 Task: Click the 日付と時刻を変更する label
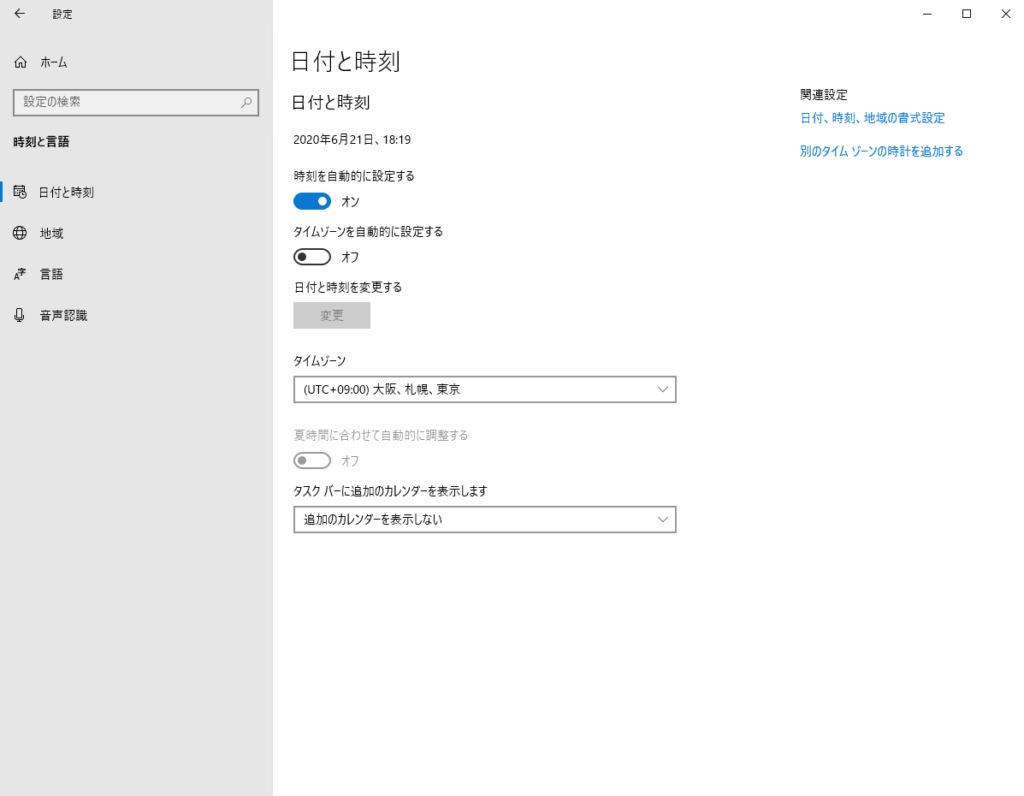pos(348,287)
